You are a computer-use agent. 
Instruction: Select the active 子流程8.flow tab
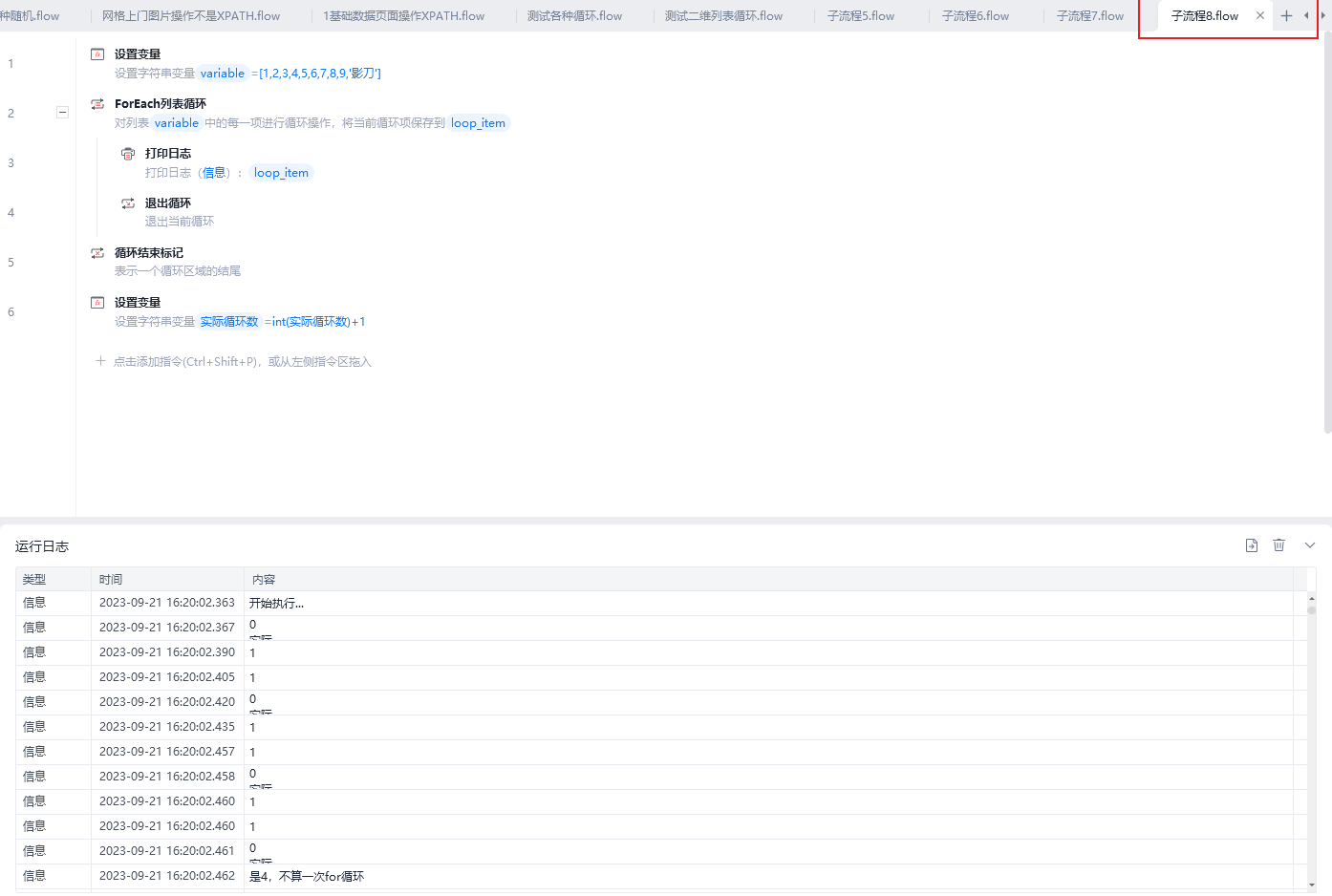tap(1205, 16)
